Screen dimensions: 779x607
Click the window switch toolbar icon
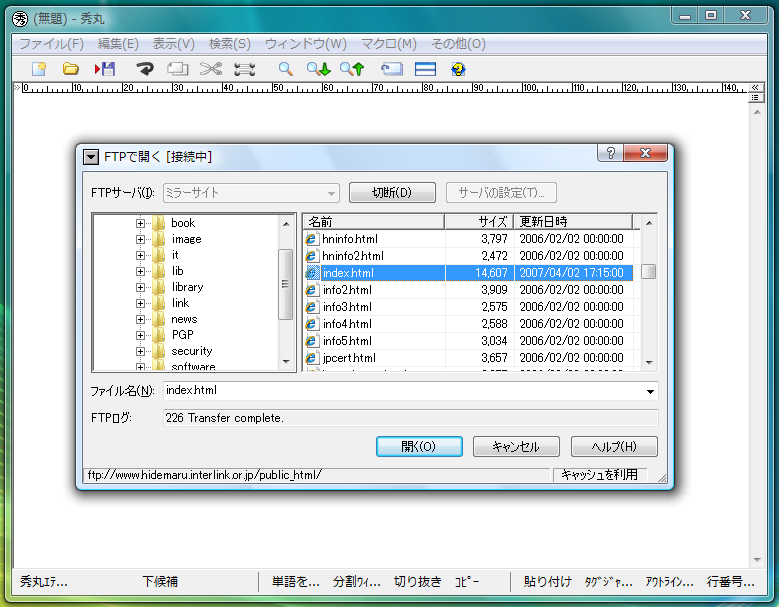(x=391, y=69)
